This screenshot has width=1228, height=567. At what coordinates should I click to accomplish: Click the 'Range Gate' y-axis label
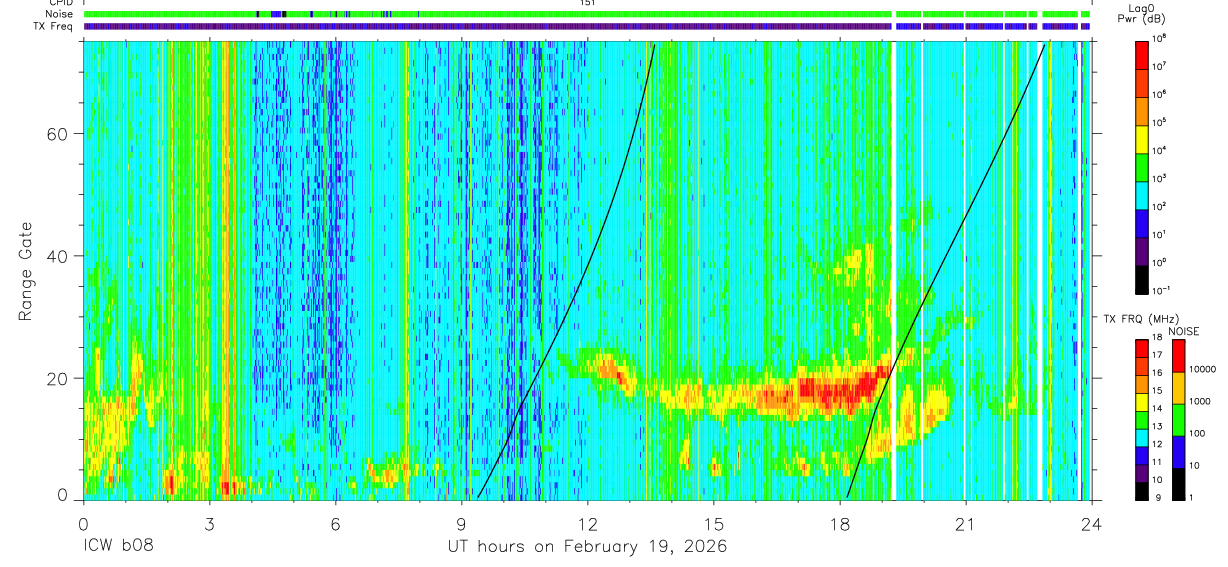(x=24, y=272)
